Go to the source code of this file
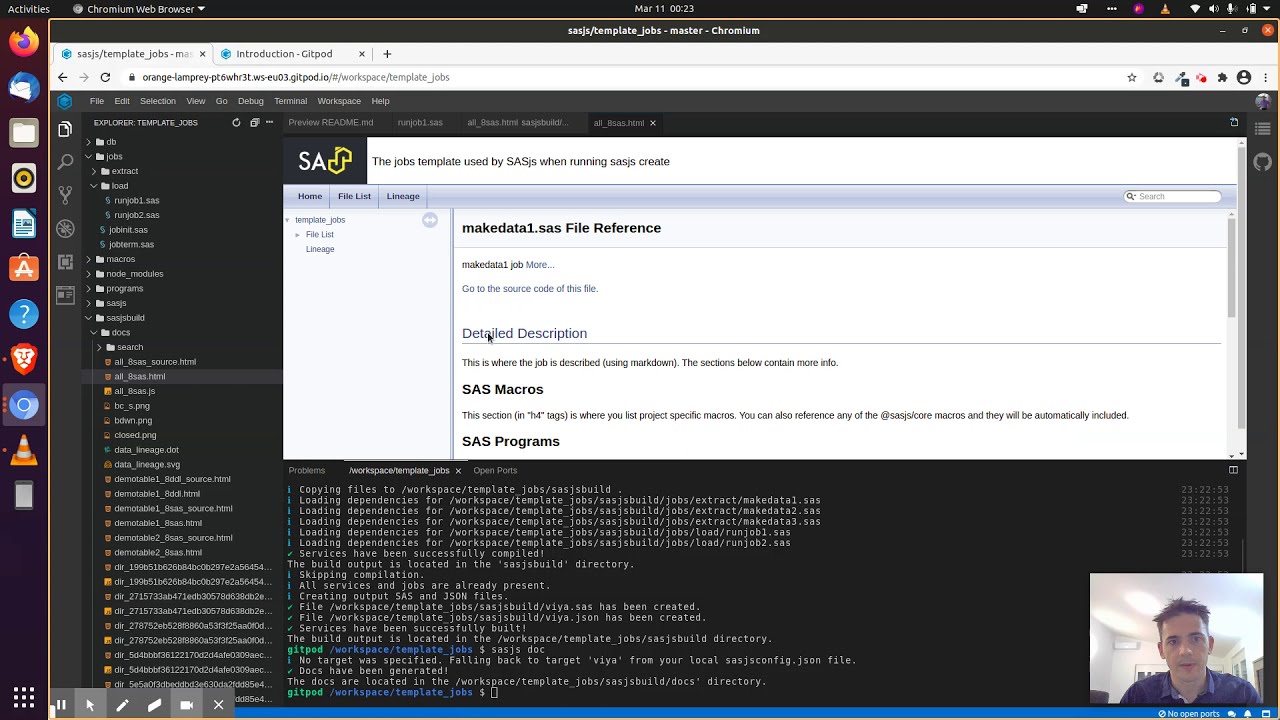The height and width of the screenshot is (720, 1280). (530, 289)
